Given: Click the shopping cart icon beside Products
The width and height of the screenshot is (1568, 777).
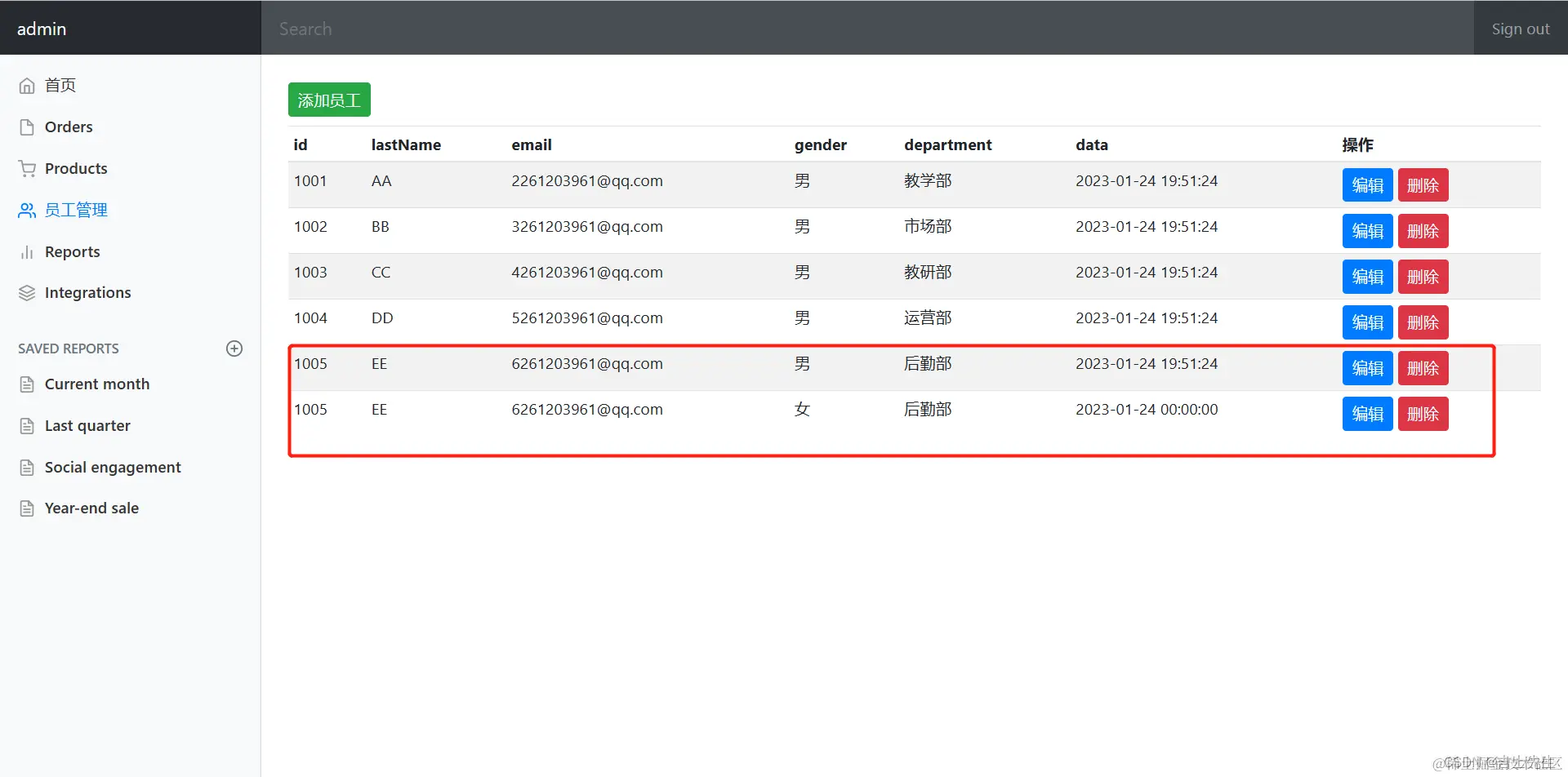Looking at the screenshot, I should (x=27, y=169).
